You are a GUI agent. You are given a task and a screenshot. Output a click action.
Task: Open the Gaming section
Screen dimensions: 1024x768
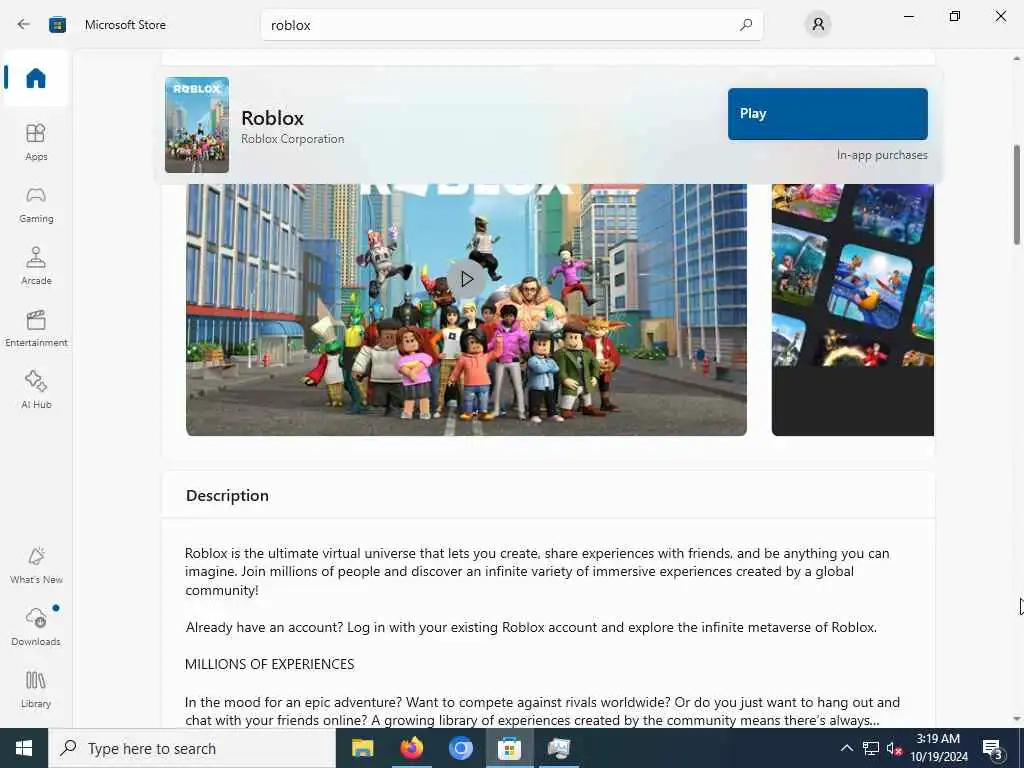coord(36,204)
